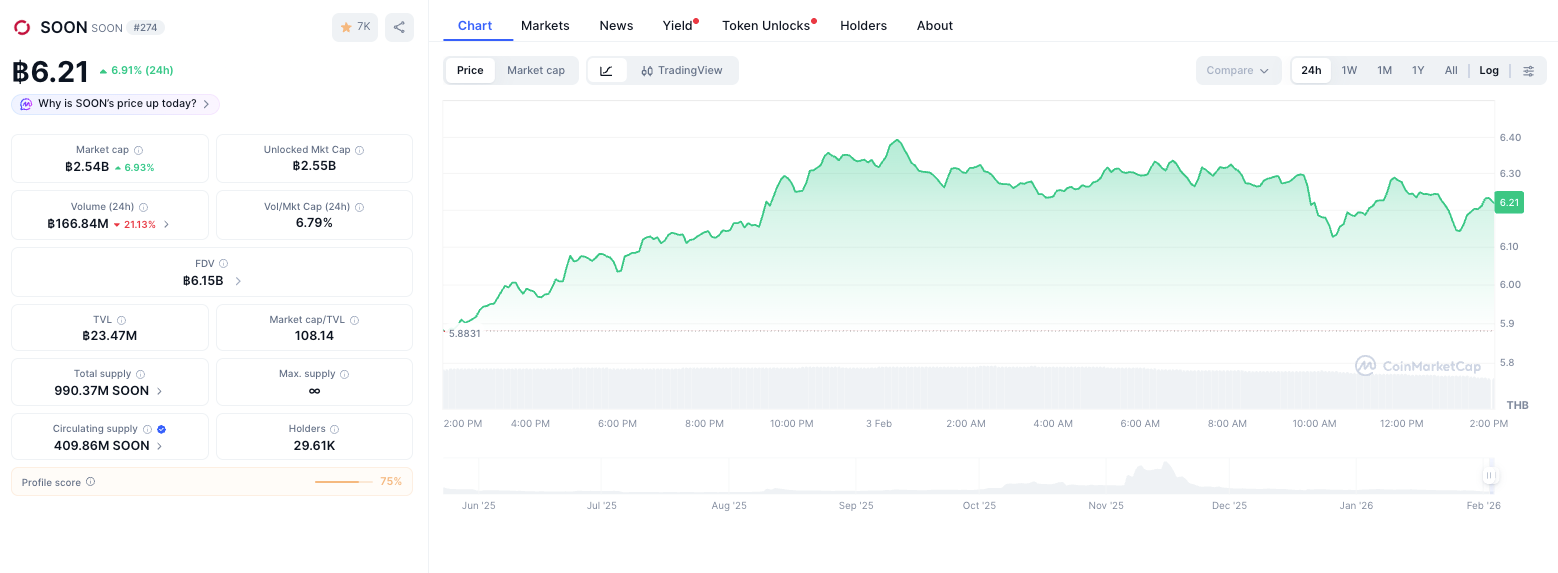The image size is (1558, 573).
Task: Click the ฿2.55B Unlocked Mkt Cap value
Action: [314, 167]
